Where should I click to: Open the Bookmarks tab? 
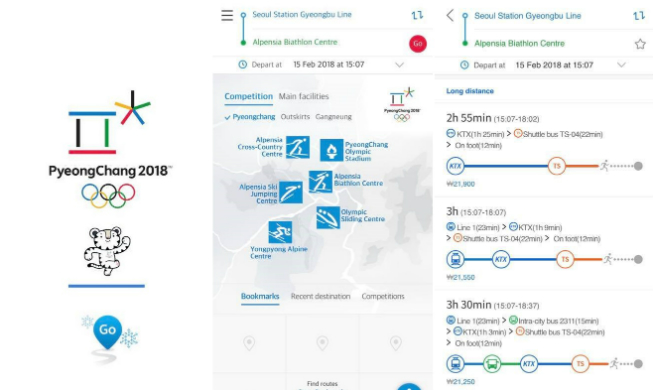click(260, 296)
